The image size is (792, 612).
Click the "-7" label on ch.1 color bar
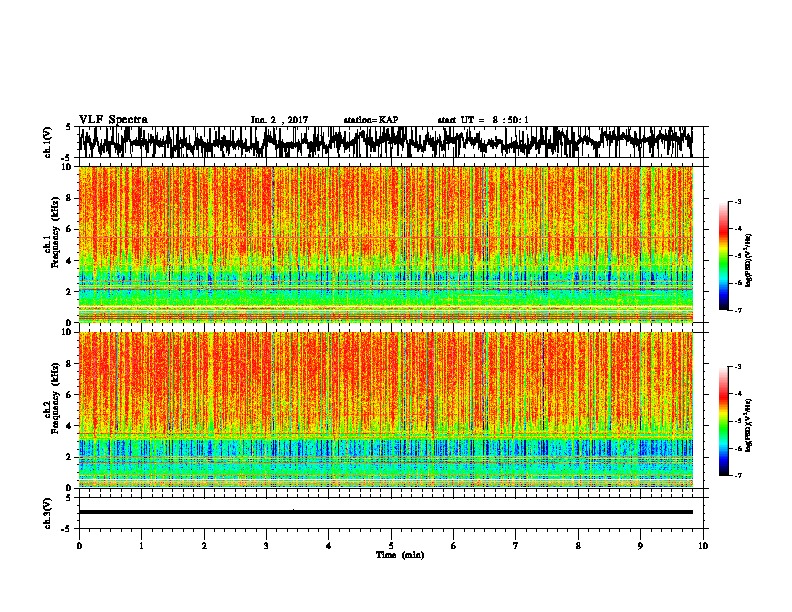pos(737,310)
